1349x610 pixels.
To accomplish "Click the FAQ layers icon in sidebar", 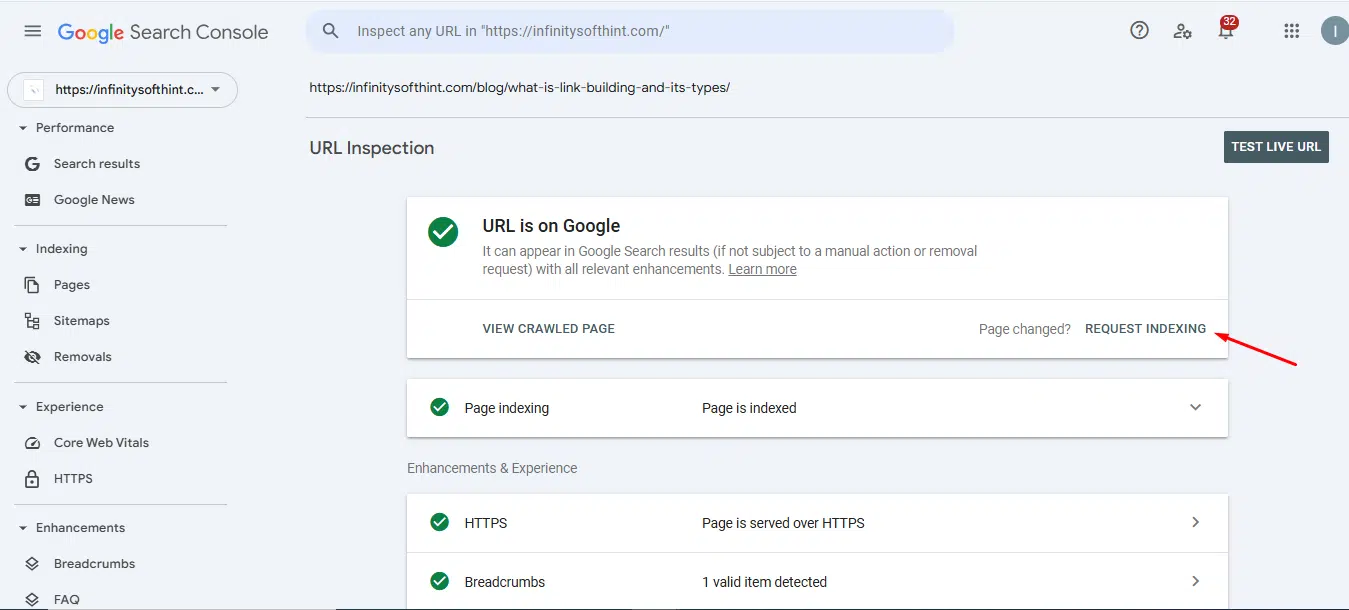I will pyautogui.click(x=33, y=600).
